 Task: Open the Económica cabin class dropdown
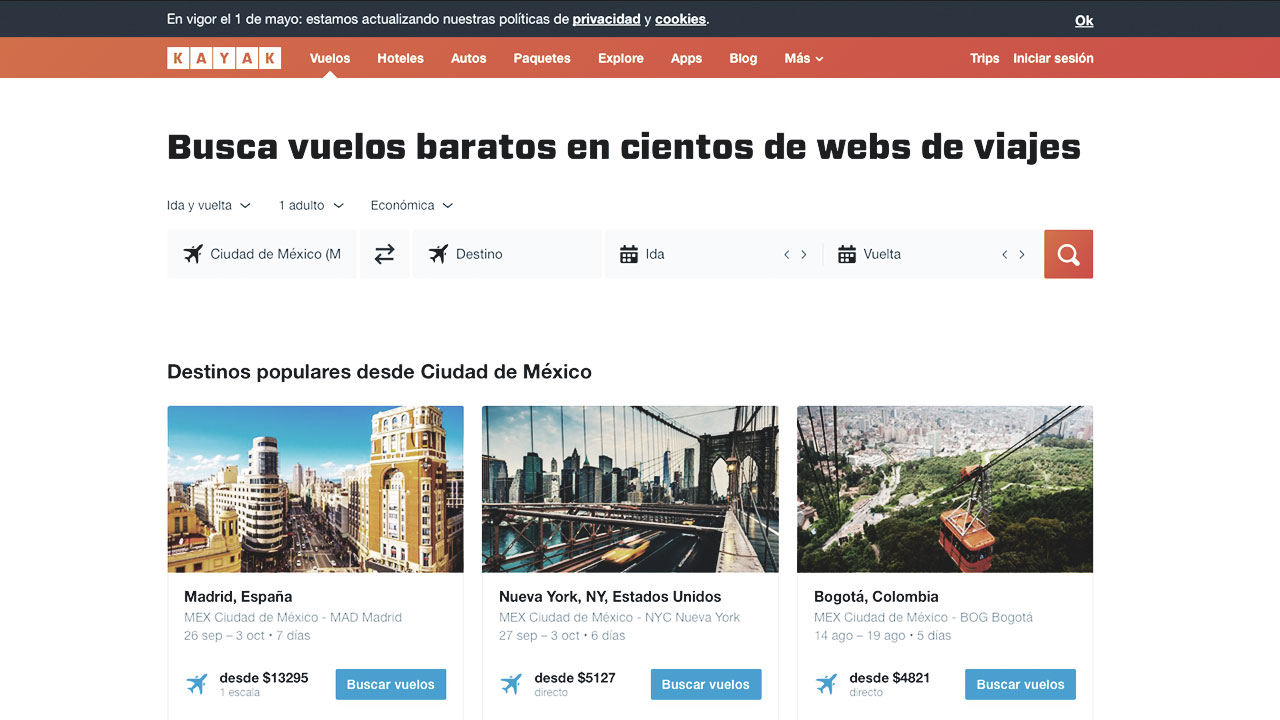pos(411,205)
